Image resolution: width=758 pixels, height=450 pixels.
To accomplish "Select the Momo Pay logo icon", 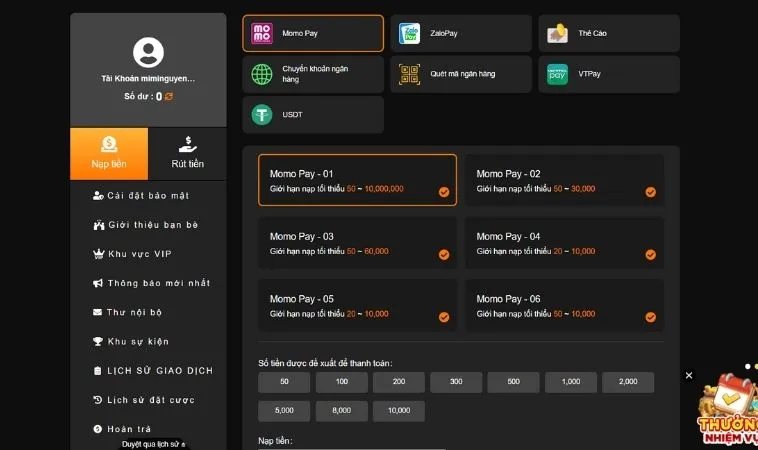I will [x=262, y=33].
